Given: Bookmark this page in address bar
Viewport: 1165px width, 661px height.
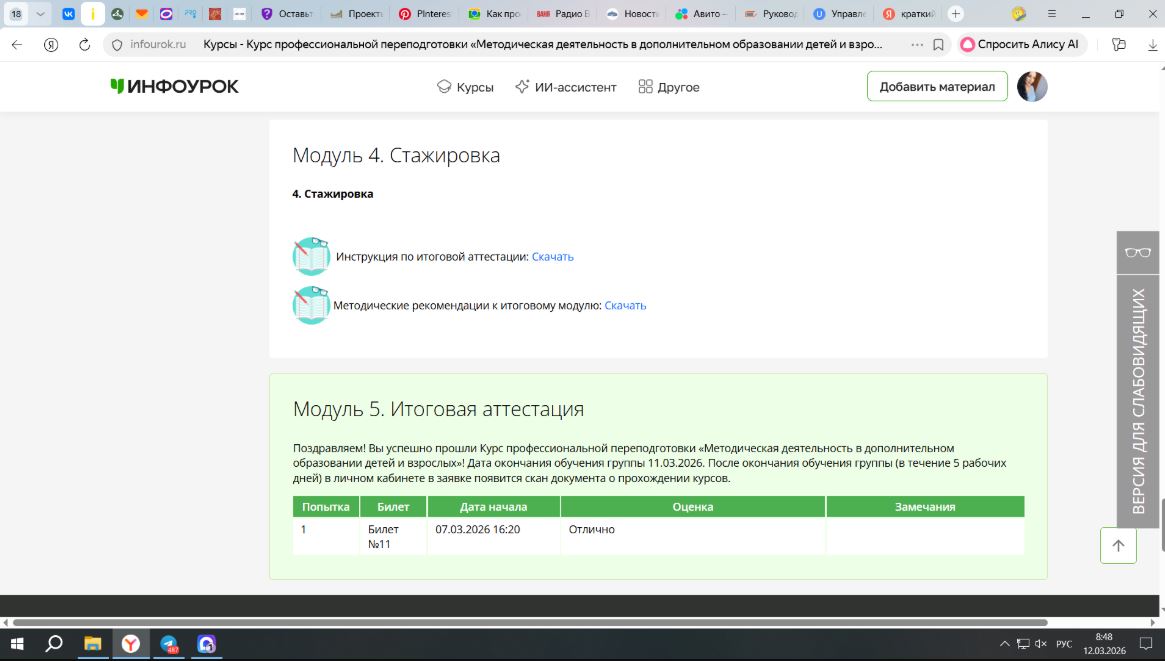Looking at the screenshot, I should coord(938,45).
